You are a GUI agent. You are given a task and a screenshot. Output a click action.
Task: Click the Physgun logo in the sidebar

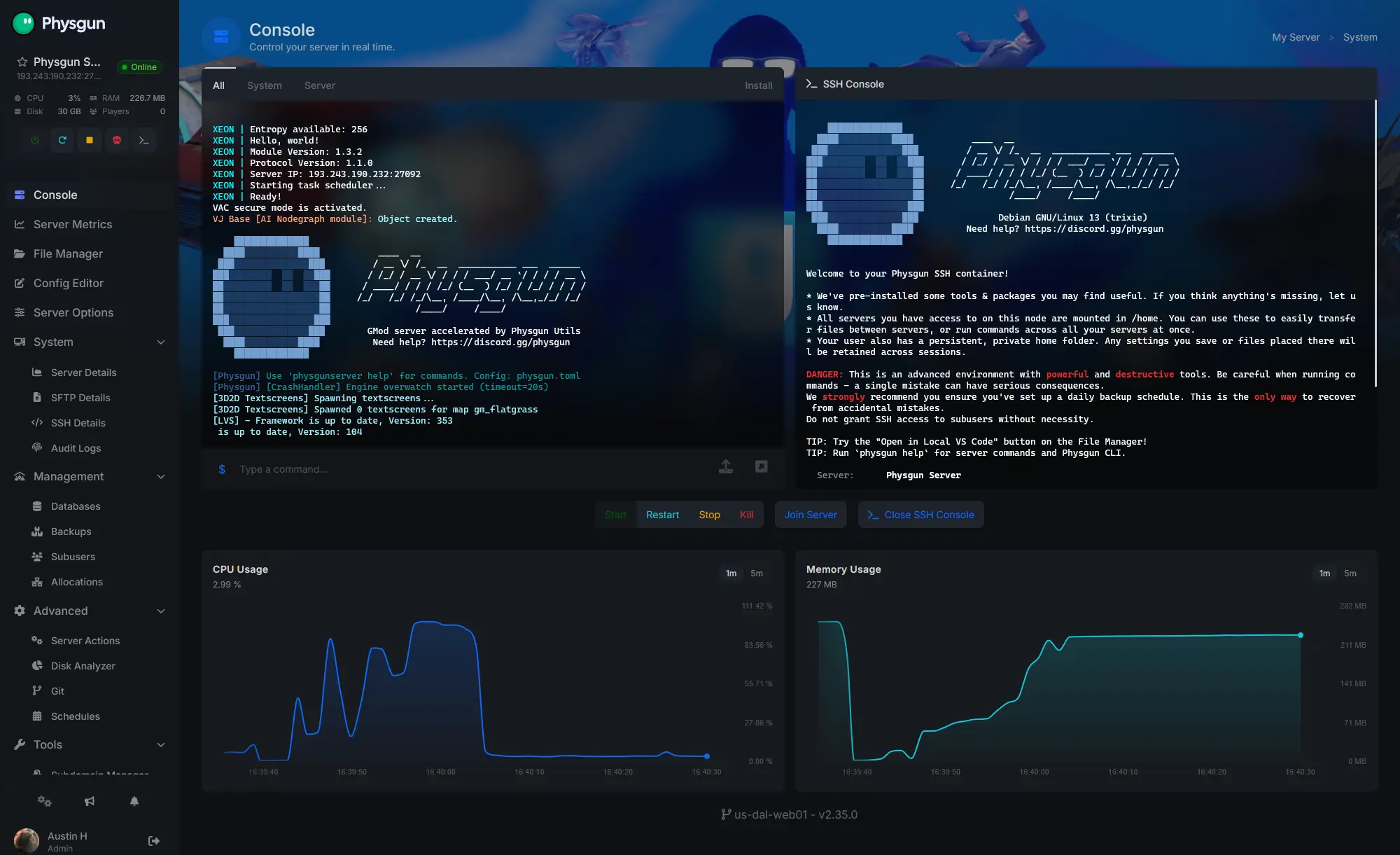59,23
